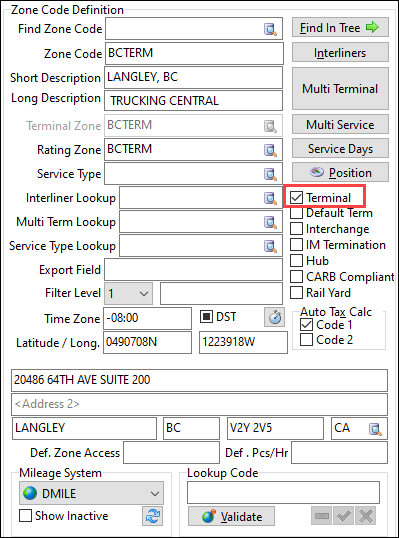Click Long Description field TRUCKING CENTRAL
Viewport: 399px width, 538px height.
coord(193,101)
